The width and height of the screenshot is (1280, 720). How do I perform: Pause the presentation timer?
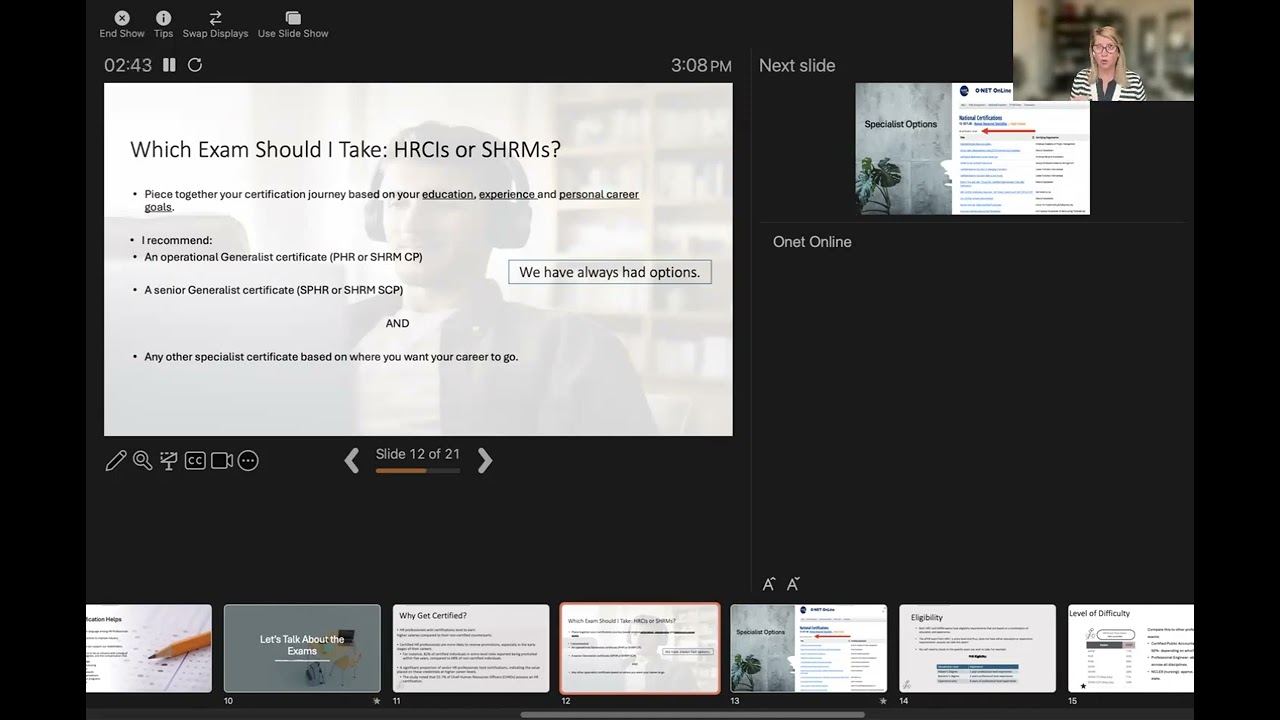click(x=169, y=65)
